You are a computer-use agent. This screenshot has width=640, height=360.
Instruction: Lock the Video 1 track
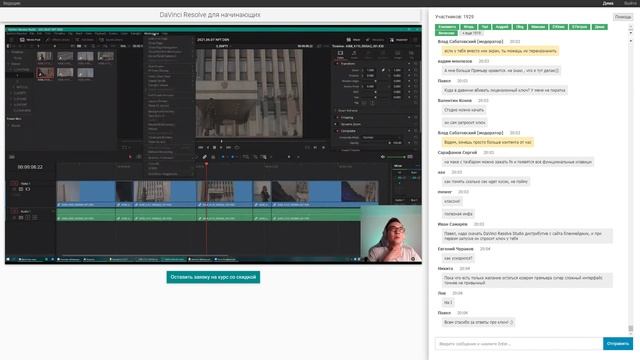[15, 189]
